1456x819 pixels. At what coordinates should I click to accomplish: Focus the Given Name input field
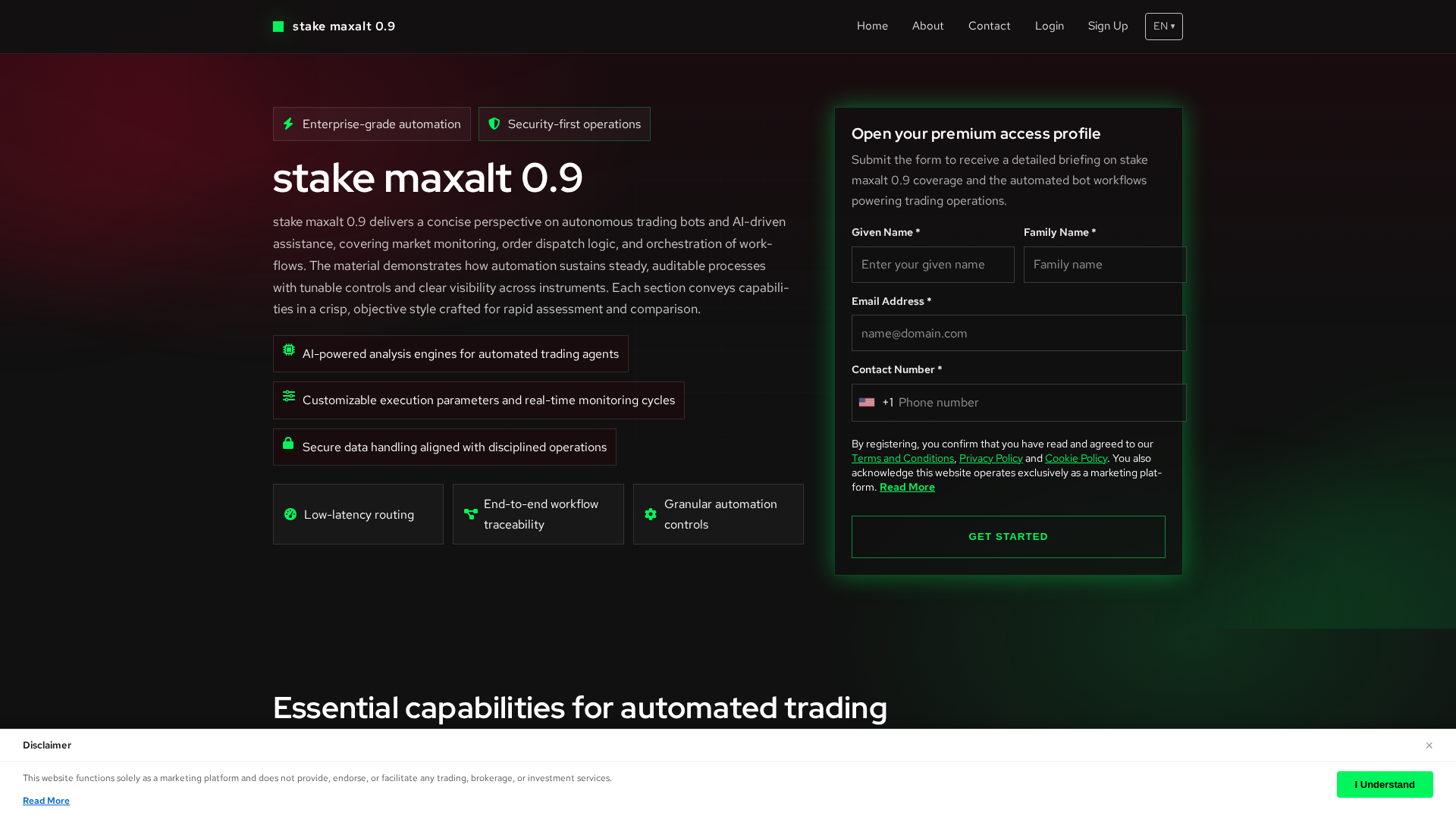pos(933,265)
